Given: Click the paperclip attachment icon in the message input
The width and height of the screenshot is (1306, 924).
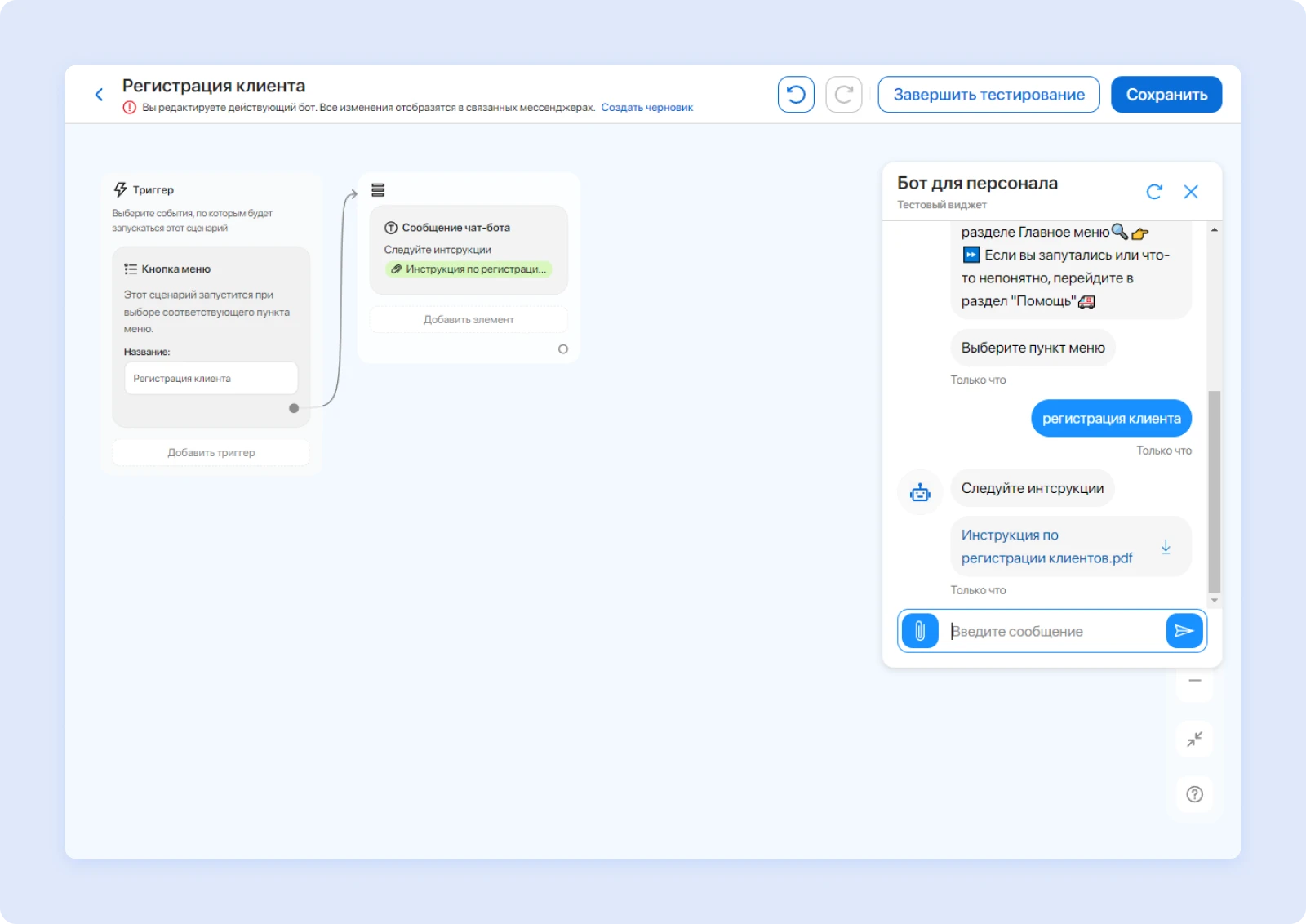Looking at the screenshot, I should (920, 630).
